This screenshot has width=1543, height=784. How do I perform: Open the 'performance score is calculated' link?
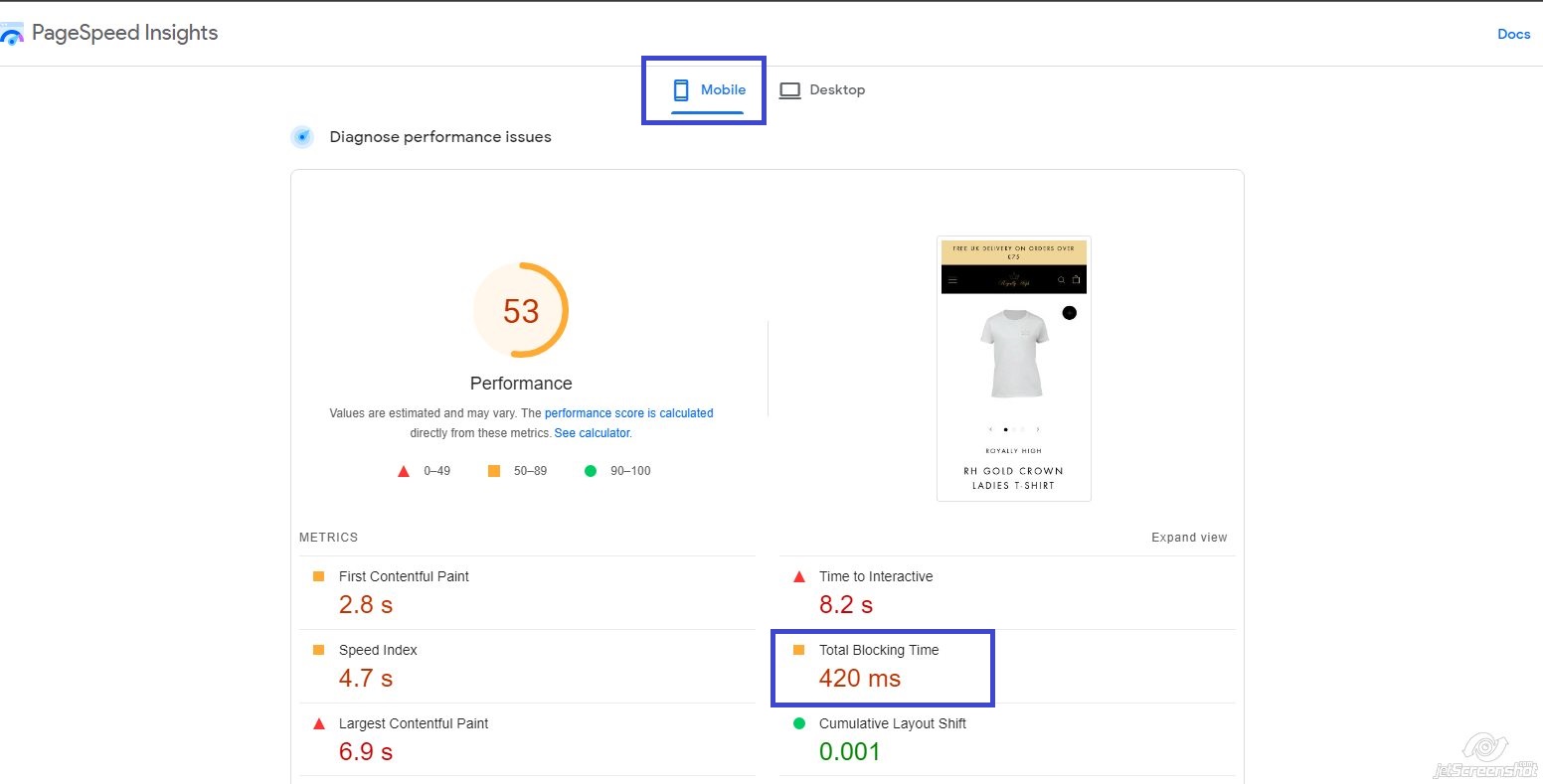[x=628, y=413]
